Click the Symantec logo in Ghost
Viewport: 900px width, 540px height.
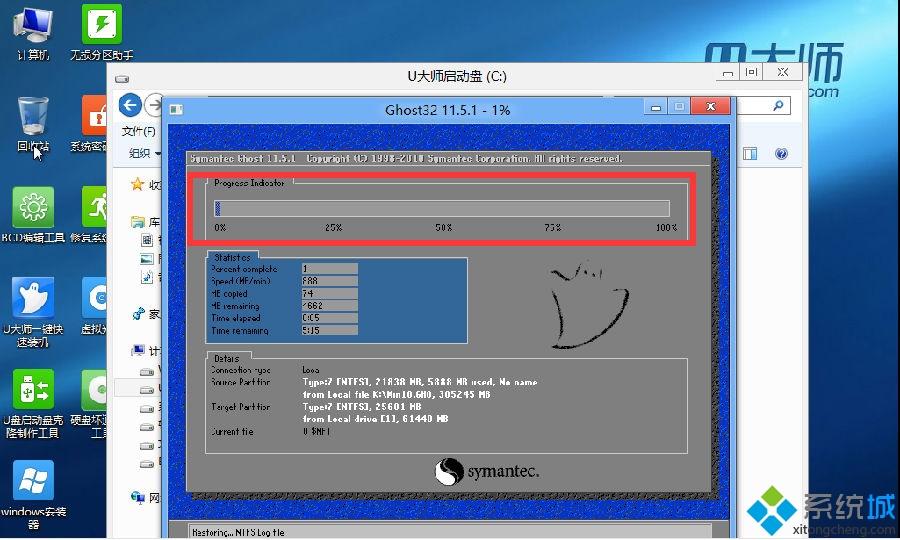point(487,472)
